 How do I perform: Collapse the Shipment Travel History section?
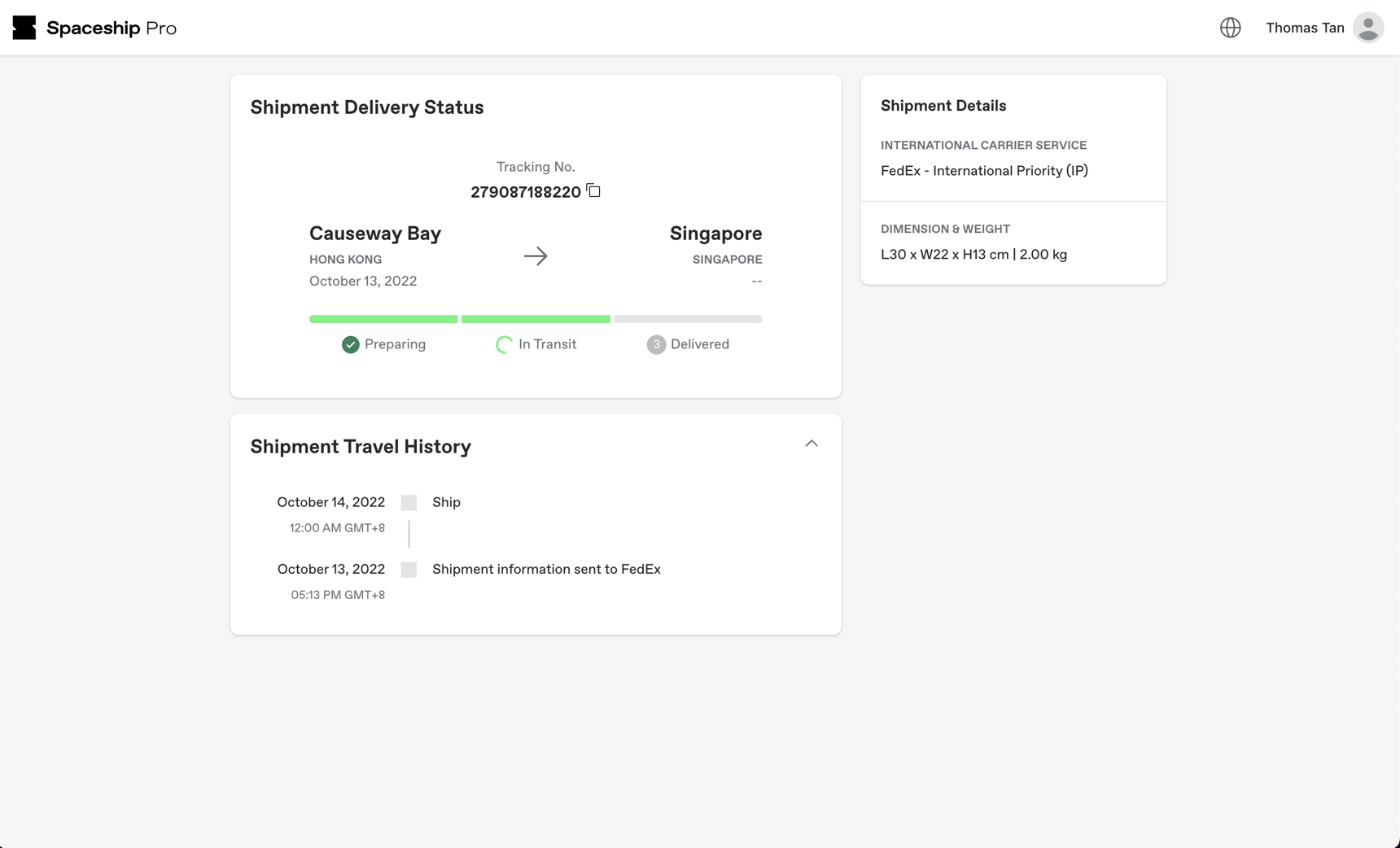[812, 444]
